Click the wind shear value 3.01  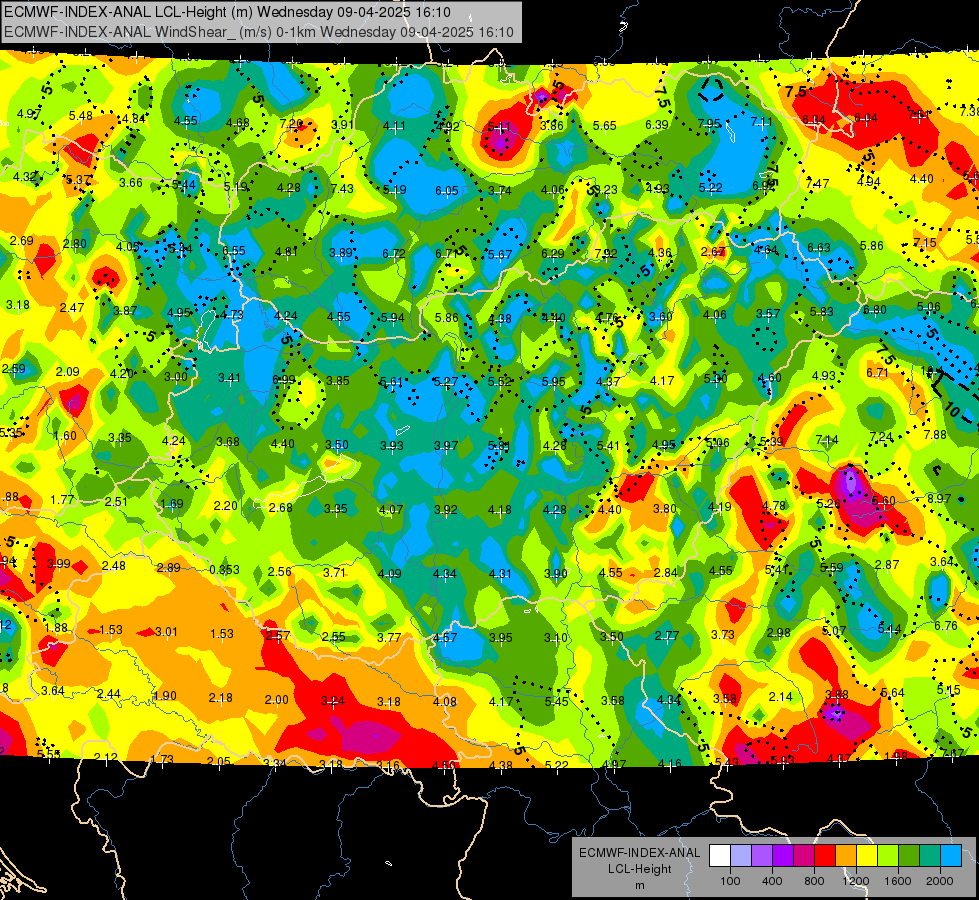point(166,631)
